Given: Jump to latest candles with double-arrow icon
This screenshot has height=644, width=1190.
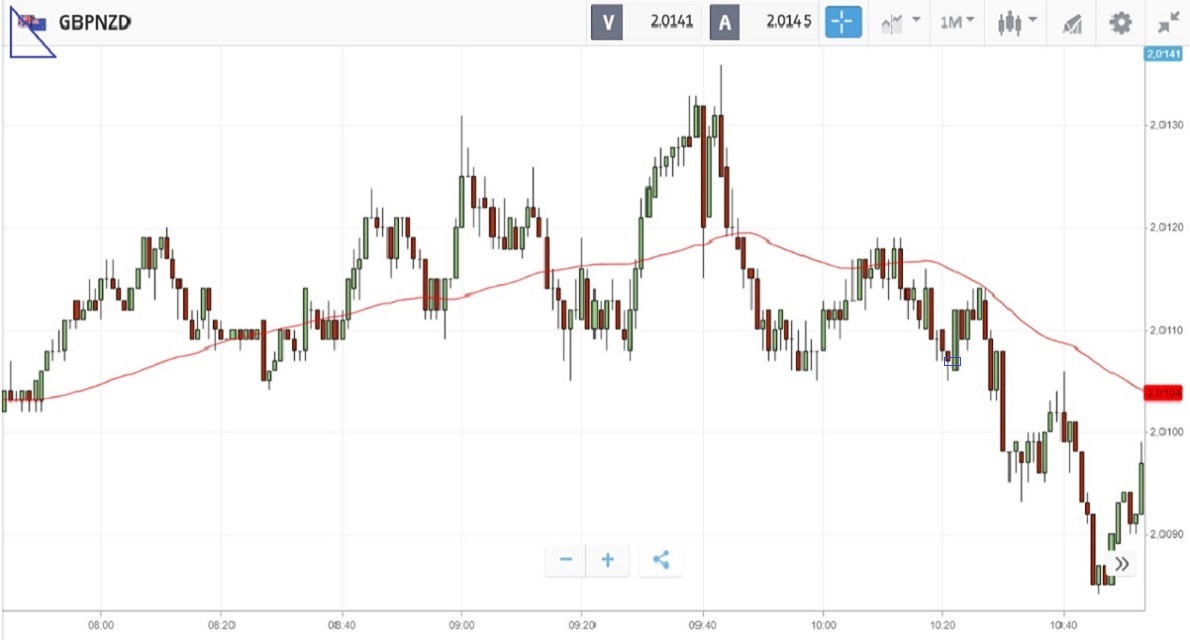Looking at the screenshot, I should pyautogui.click(x=1122, y=564).
